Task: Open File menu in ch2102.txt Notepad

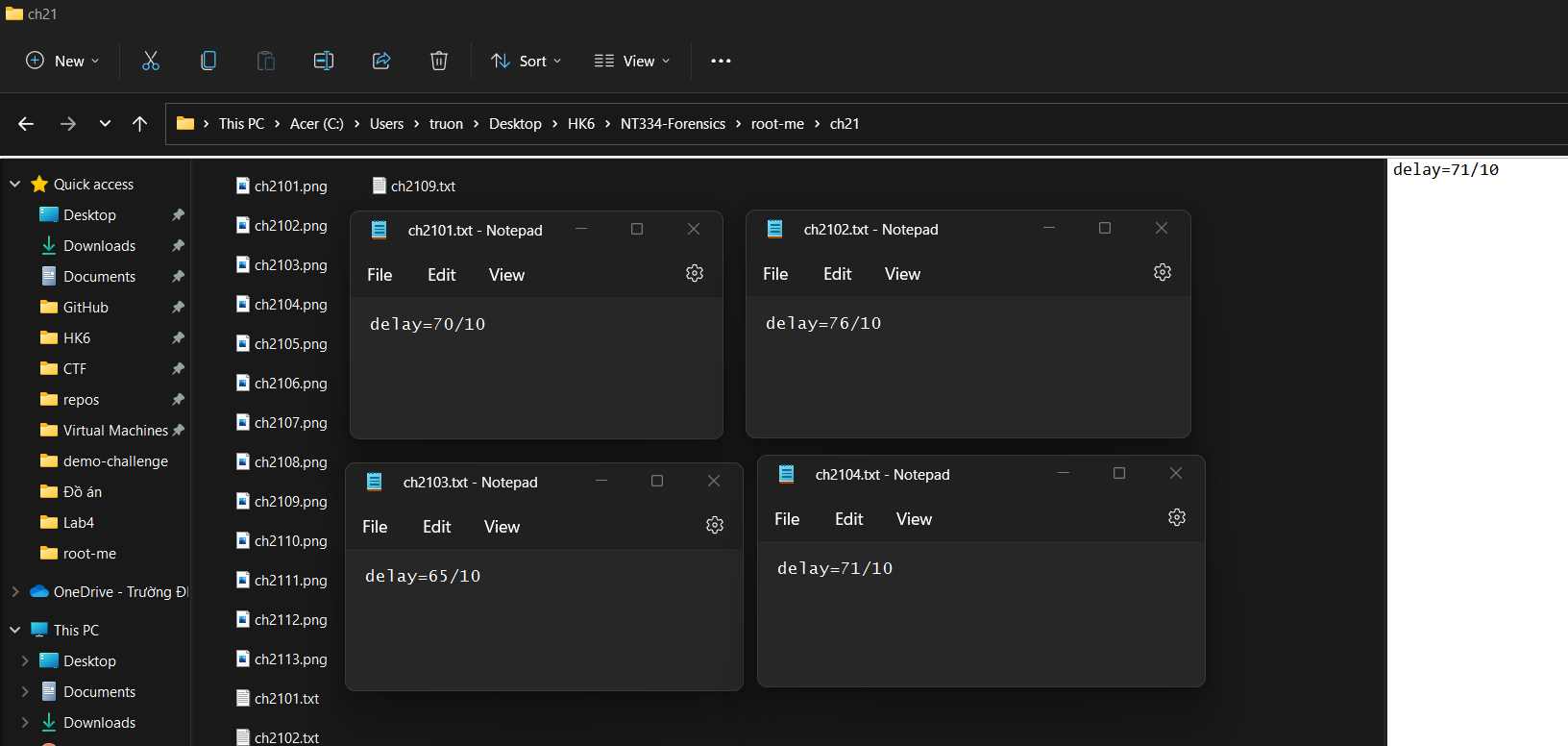Action: tap(775, 274)
